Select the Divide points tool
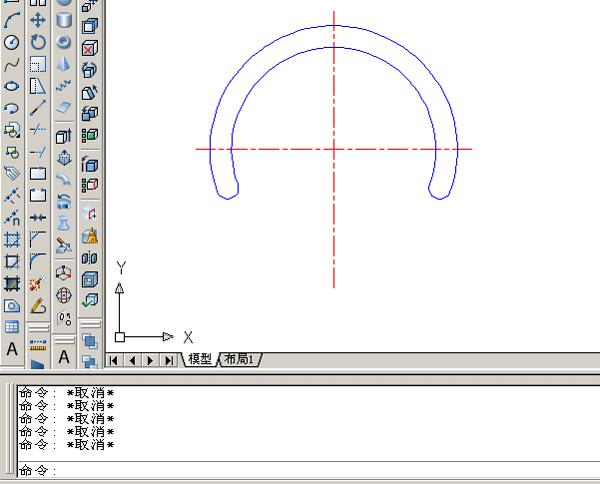The height and width of the screenshot is (484, 600). 12,218
